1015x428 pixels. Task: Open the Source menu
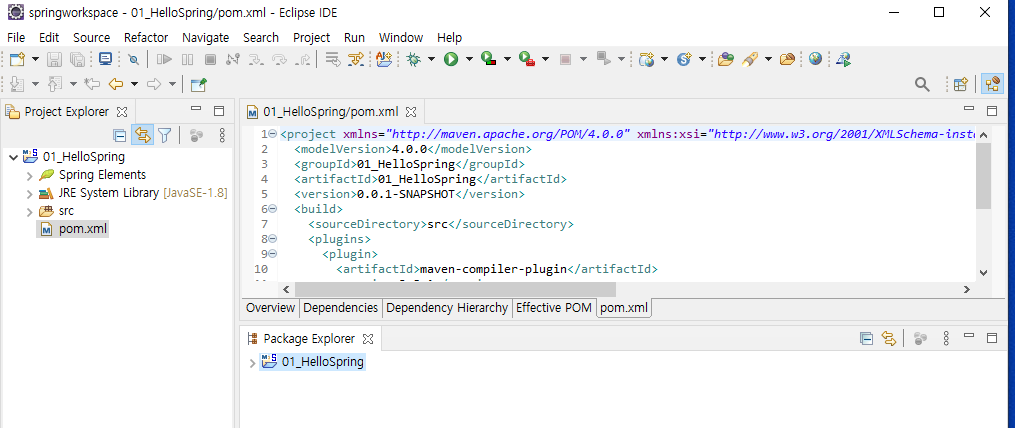(91, 38)
